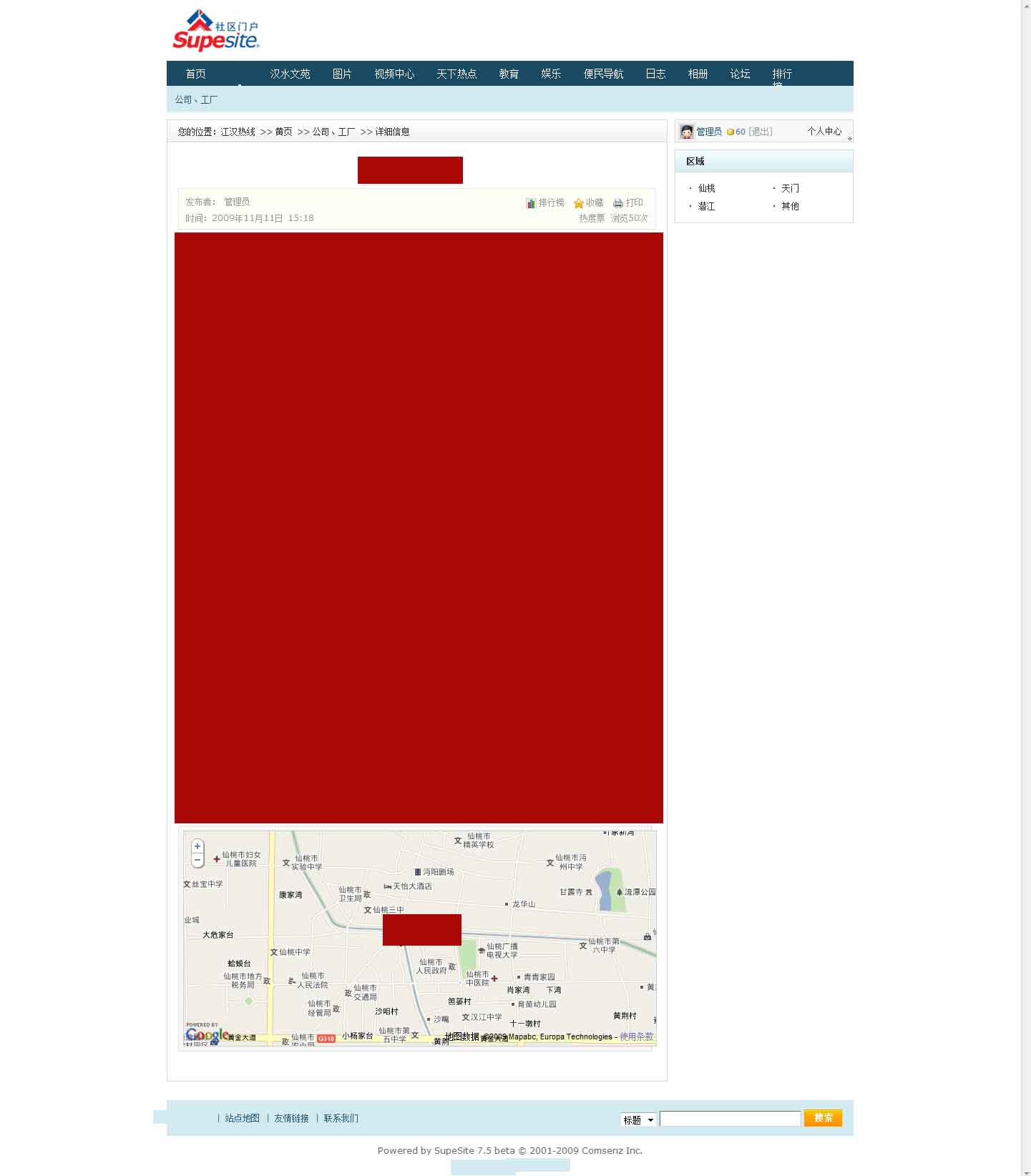The height and width of the screenshot is (1176, 1031).
Task: Click the SupeSite logo in the header
Action: [216, 31]
